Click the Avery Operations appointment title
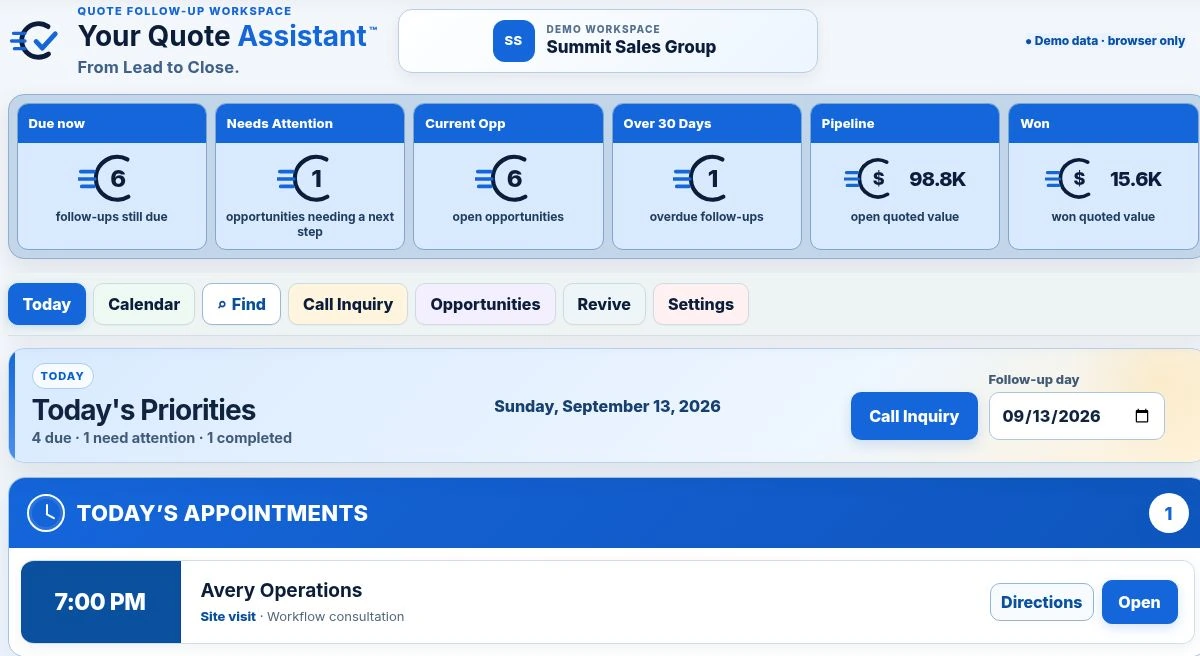 click(281, 590)
